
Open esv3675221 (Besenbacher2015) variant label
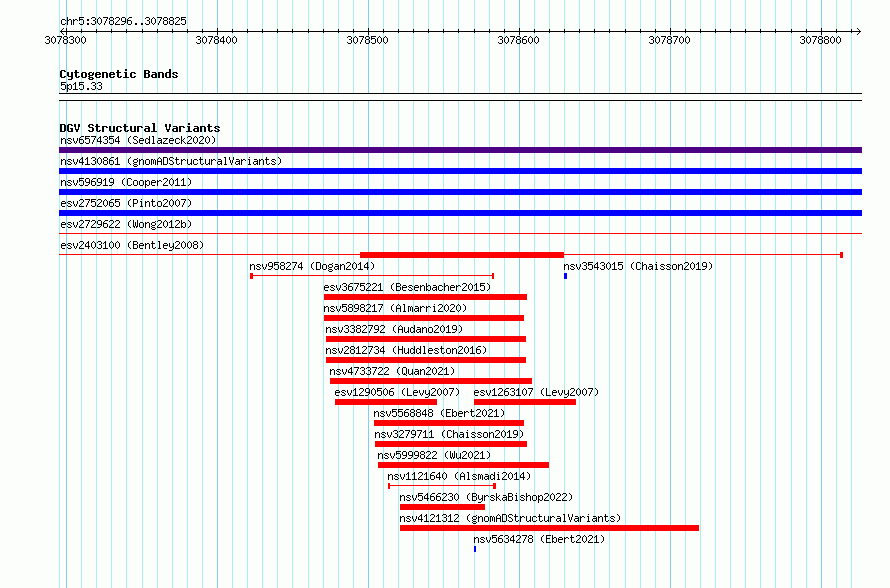tap(407, 287)
